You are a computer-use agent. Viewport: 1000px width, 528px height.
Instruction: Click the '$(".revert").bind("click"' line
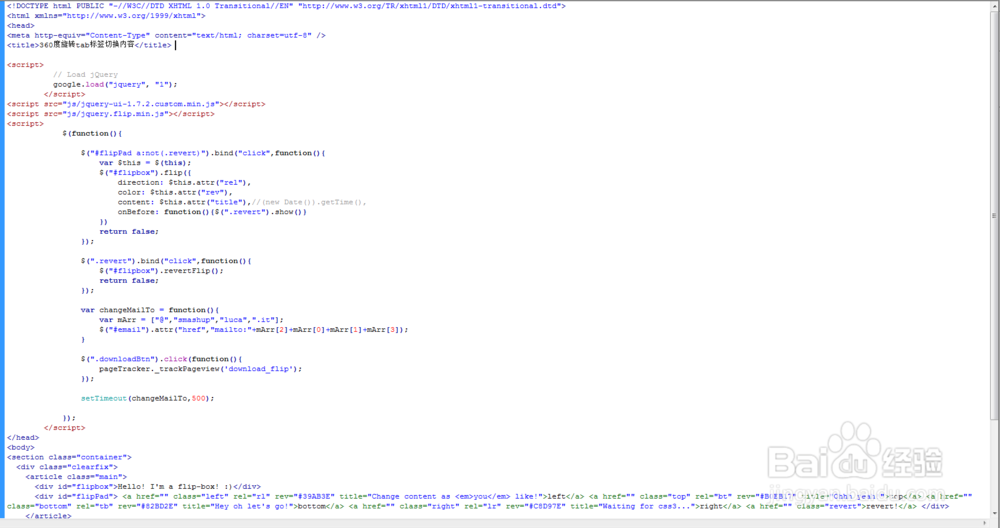(166, 261)
